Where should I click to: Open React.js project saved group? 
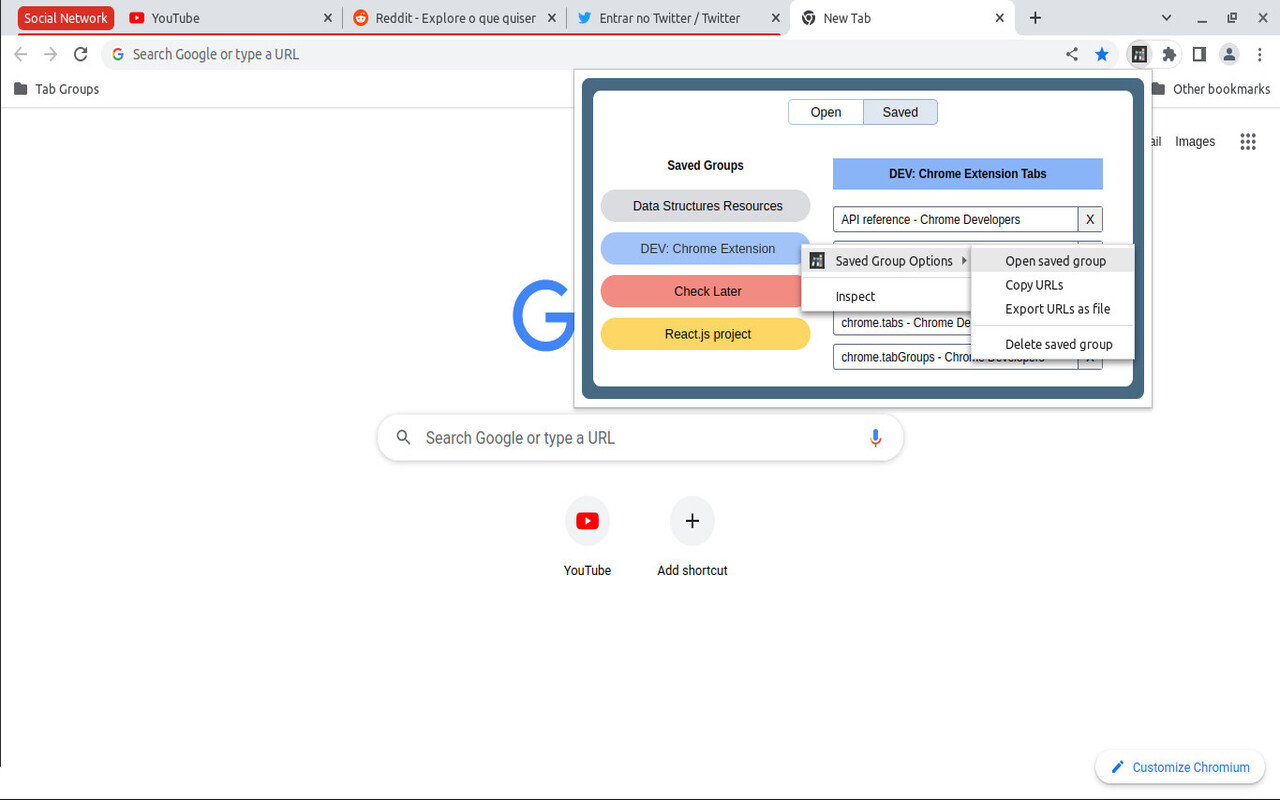pos(706,334)
